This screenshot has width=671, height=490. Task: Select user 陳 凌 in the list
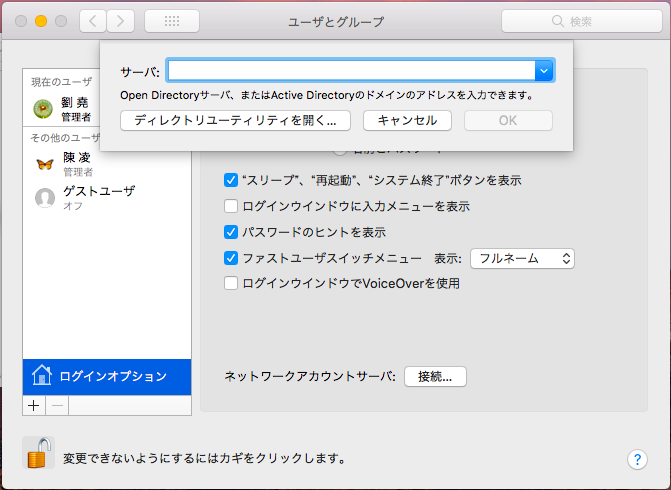click(107, 164)
